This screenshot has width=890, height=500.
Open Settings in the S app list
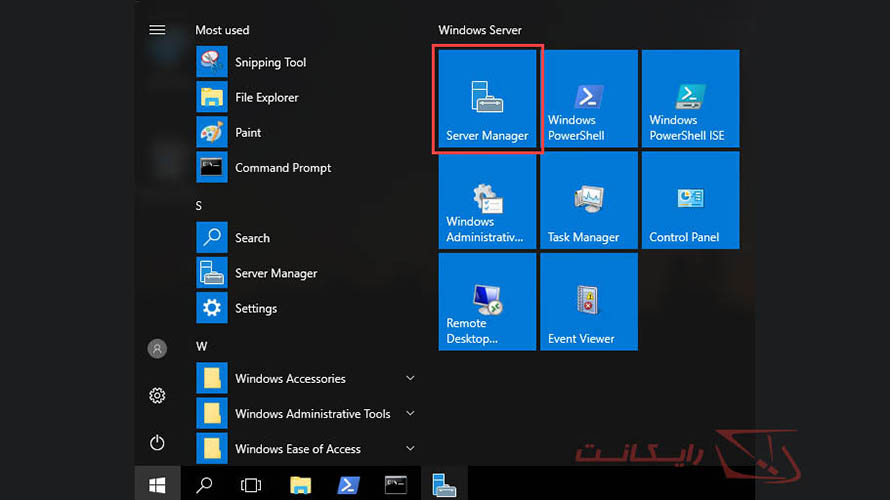[307, 308]
